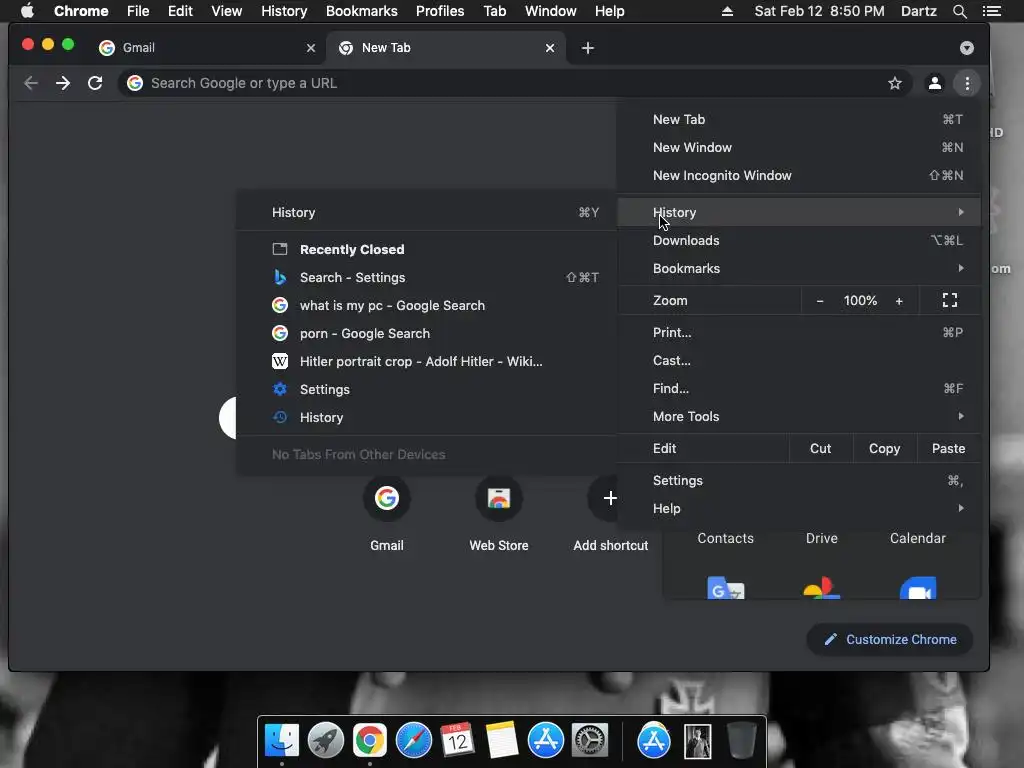Screen dimensions: 1024x768
Task: Focus the Search Google or type a URL field
Action: coord(515,83)
